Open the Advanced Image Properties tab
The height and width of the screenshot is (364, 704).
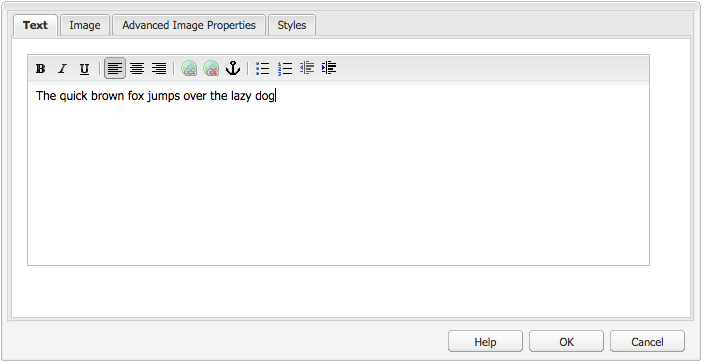tap(189, 26)
